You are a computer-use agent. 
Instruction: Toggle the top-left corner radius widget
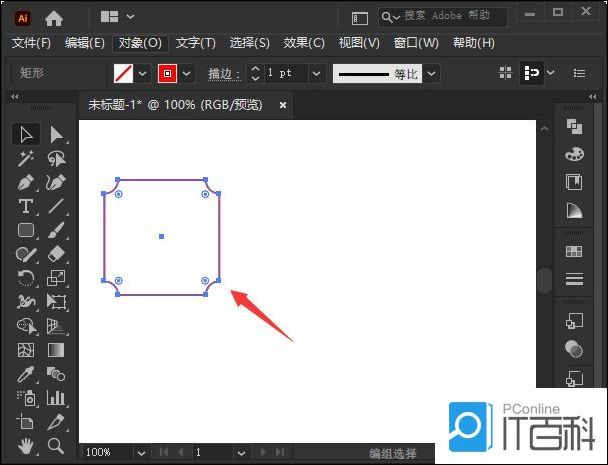click(119, 194)
